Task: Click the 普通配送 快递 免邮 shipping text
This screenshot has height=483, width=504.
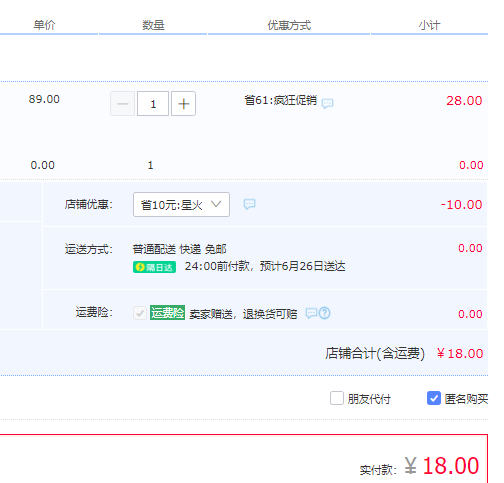Action: click(x=179, y=249)
